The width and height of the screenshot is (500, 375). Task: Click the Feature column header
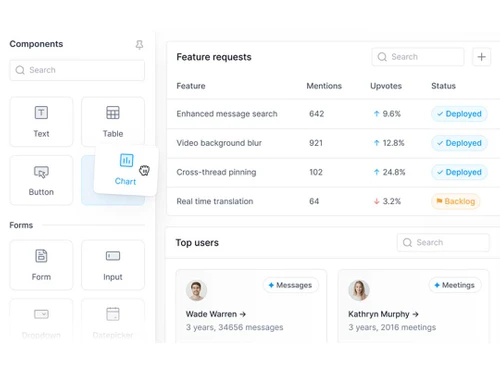click(x=191, y=86)
